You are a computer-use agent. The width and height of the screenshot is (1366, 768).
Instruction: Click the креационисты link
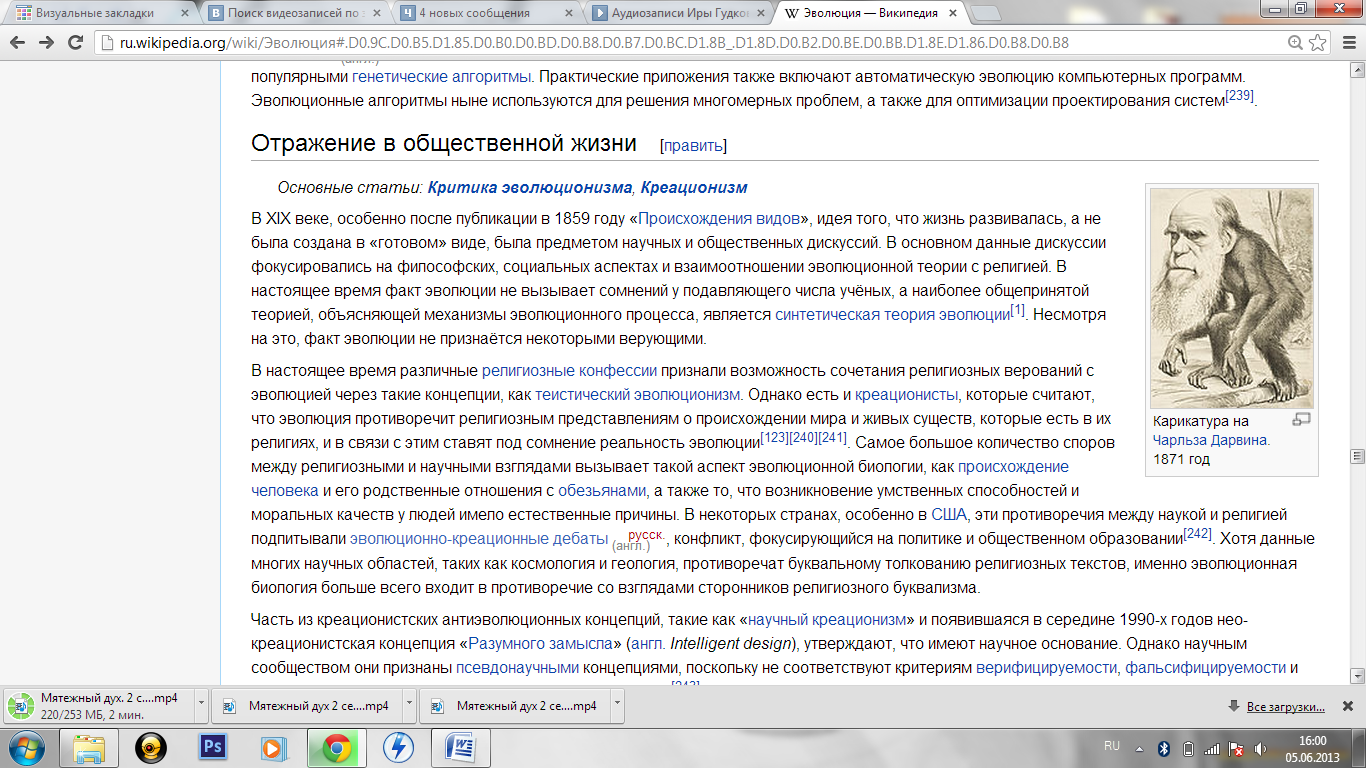tap(907, 394)
